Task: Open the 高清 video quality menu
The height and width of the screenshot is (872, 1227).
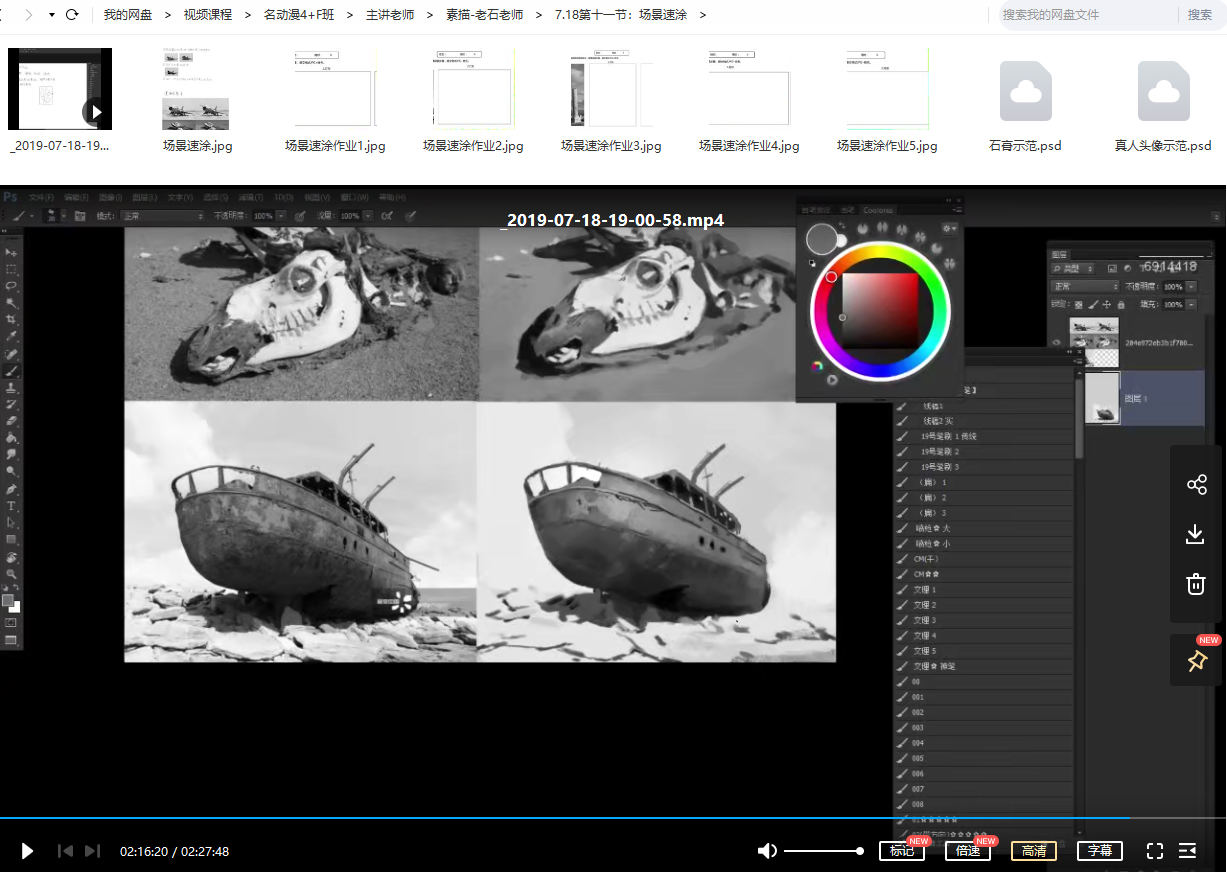Action: click(1033, 851)
